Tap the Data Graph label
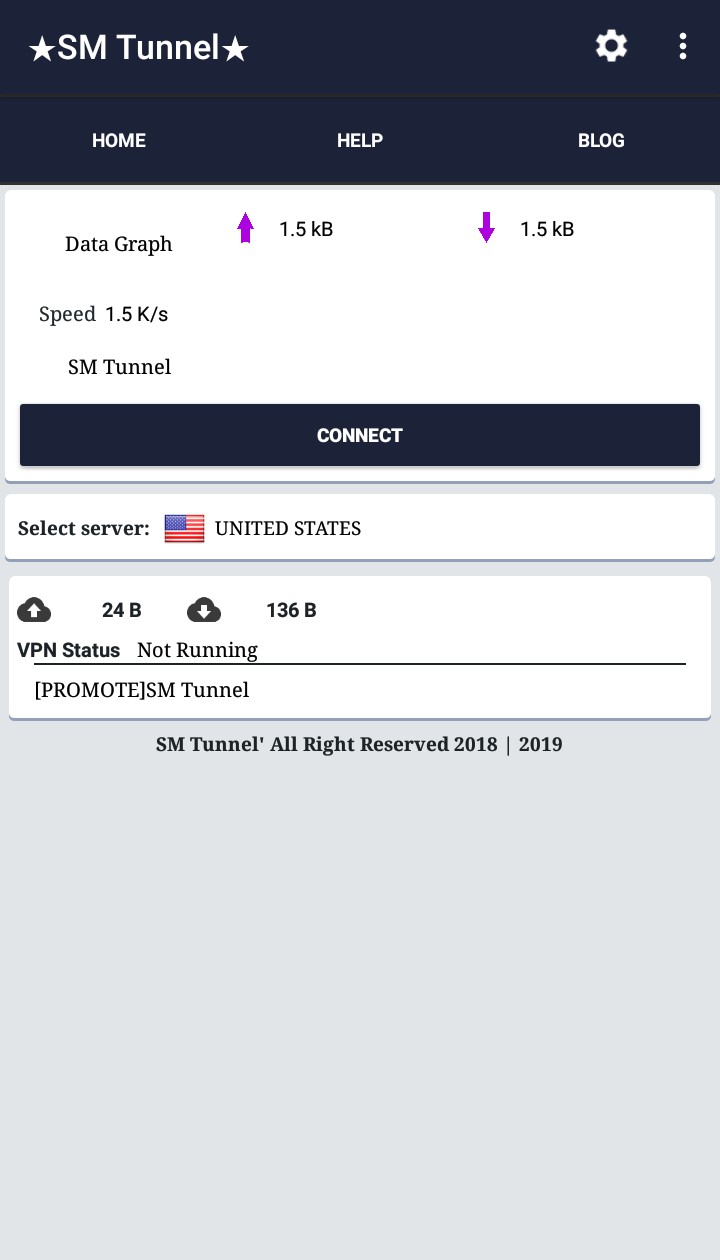 (x=118, y=244)
